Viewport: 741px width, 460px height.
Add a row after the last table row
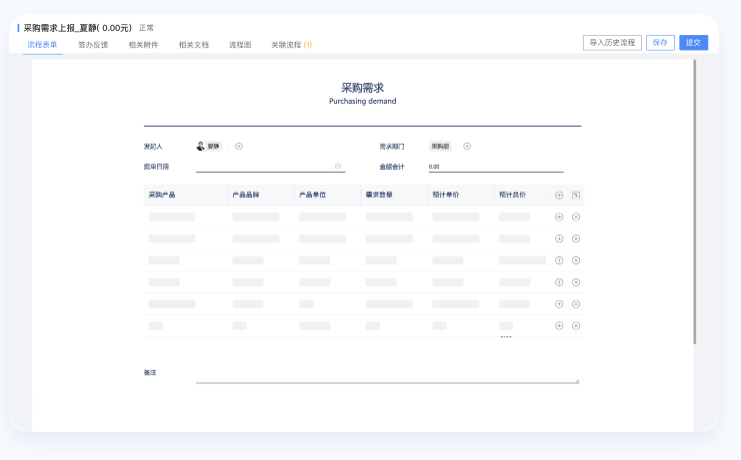tap(559, 325)
